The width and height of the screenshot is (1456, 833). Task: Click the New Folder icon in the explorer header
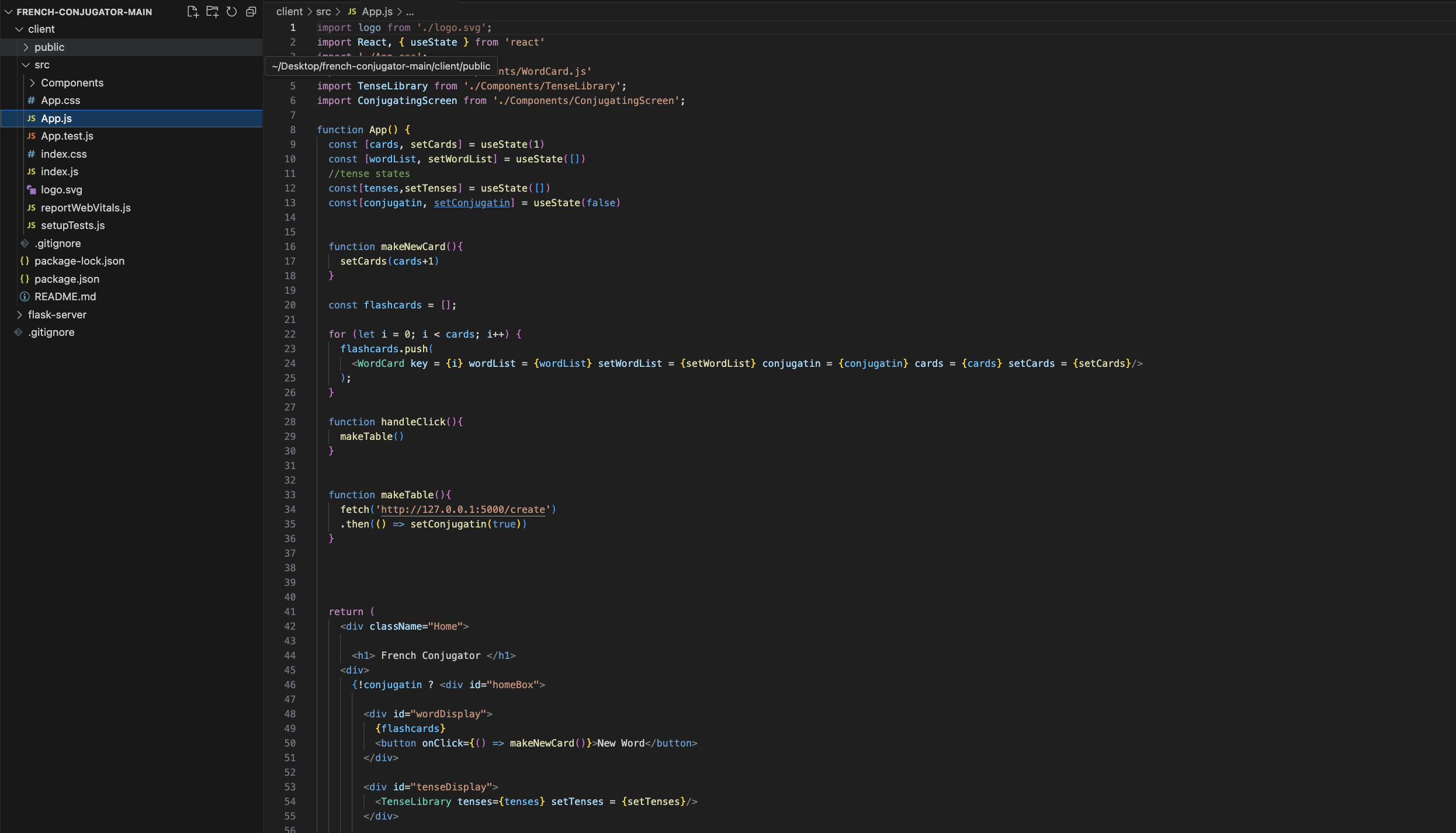212,12
